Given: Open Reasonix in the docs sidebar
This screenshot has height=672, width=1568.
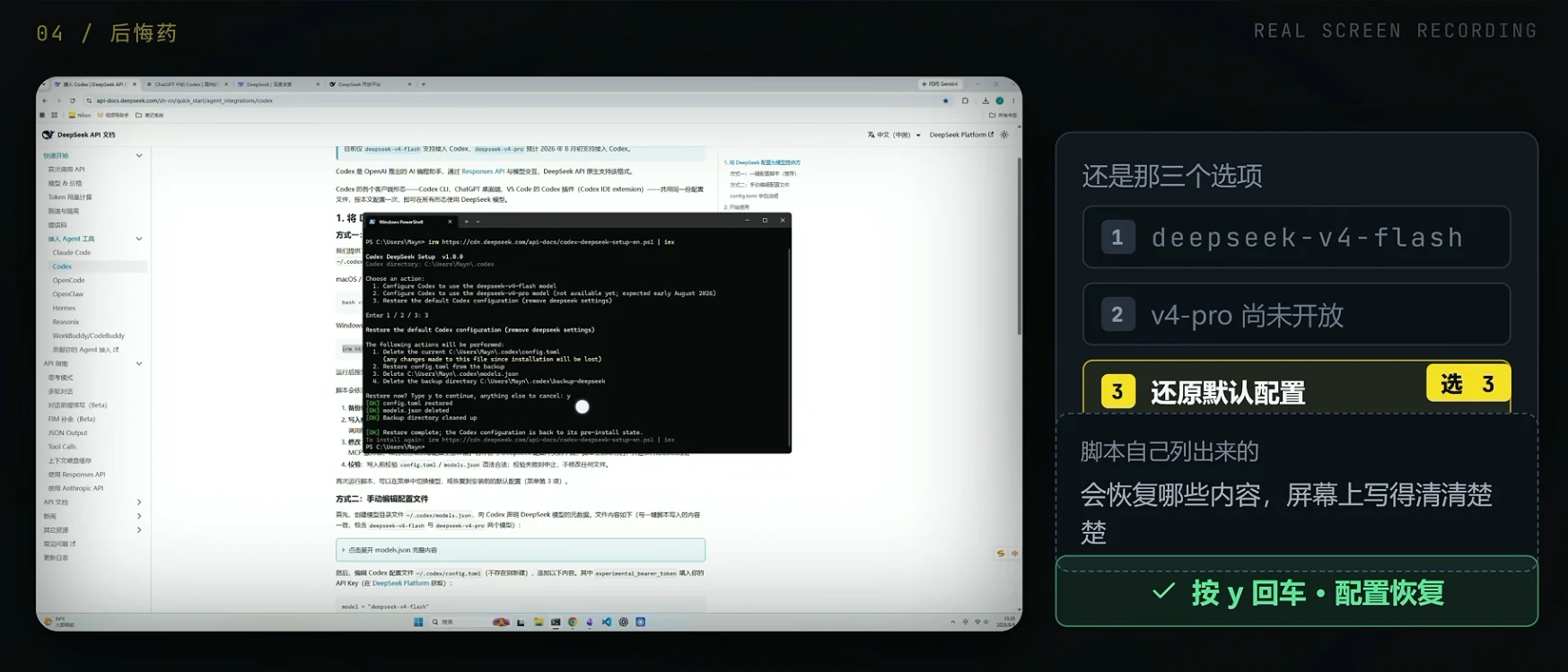Looking at the screenshot, I should (x=66, y=322).
